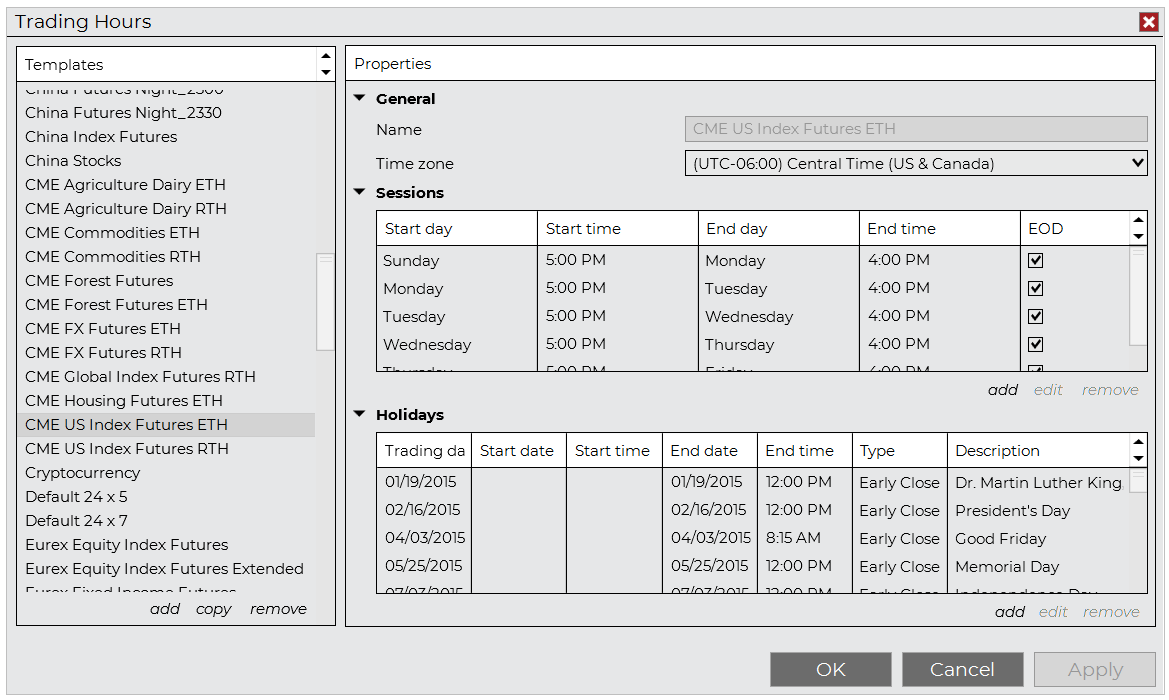Collapse the General section

[x=359, y=98]
